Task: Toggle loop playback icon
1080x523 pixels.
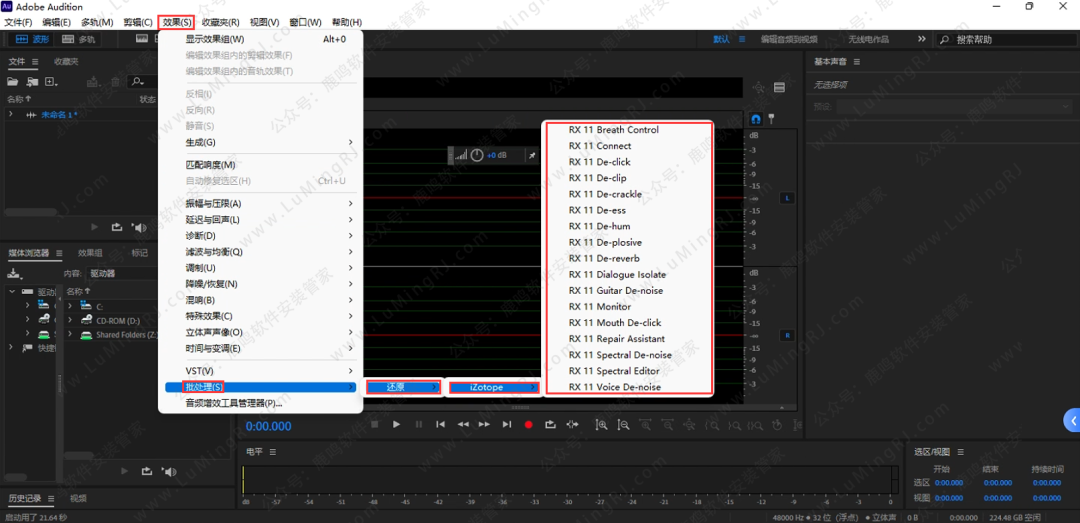Action: (x=550, y=425)
